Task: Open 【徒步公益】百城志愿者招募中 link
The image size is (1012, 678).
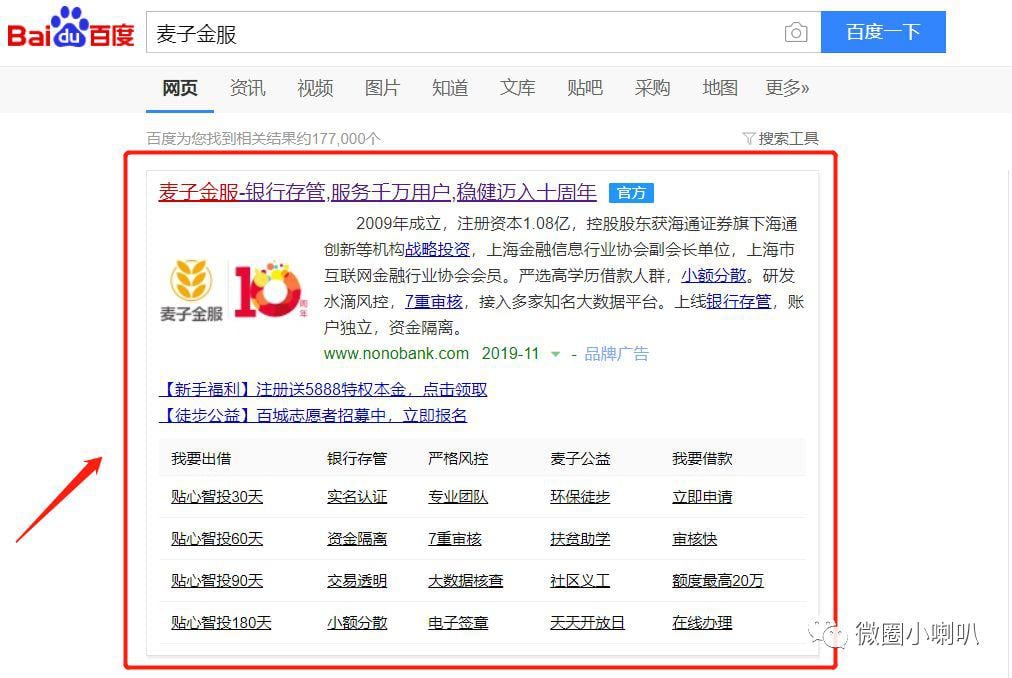Action: point(313,415)
